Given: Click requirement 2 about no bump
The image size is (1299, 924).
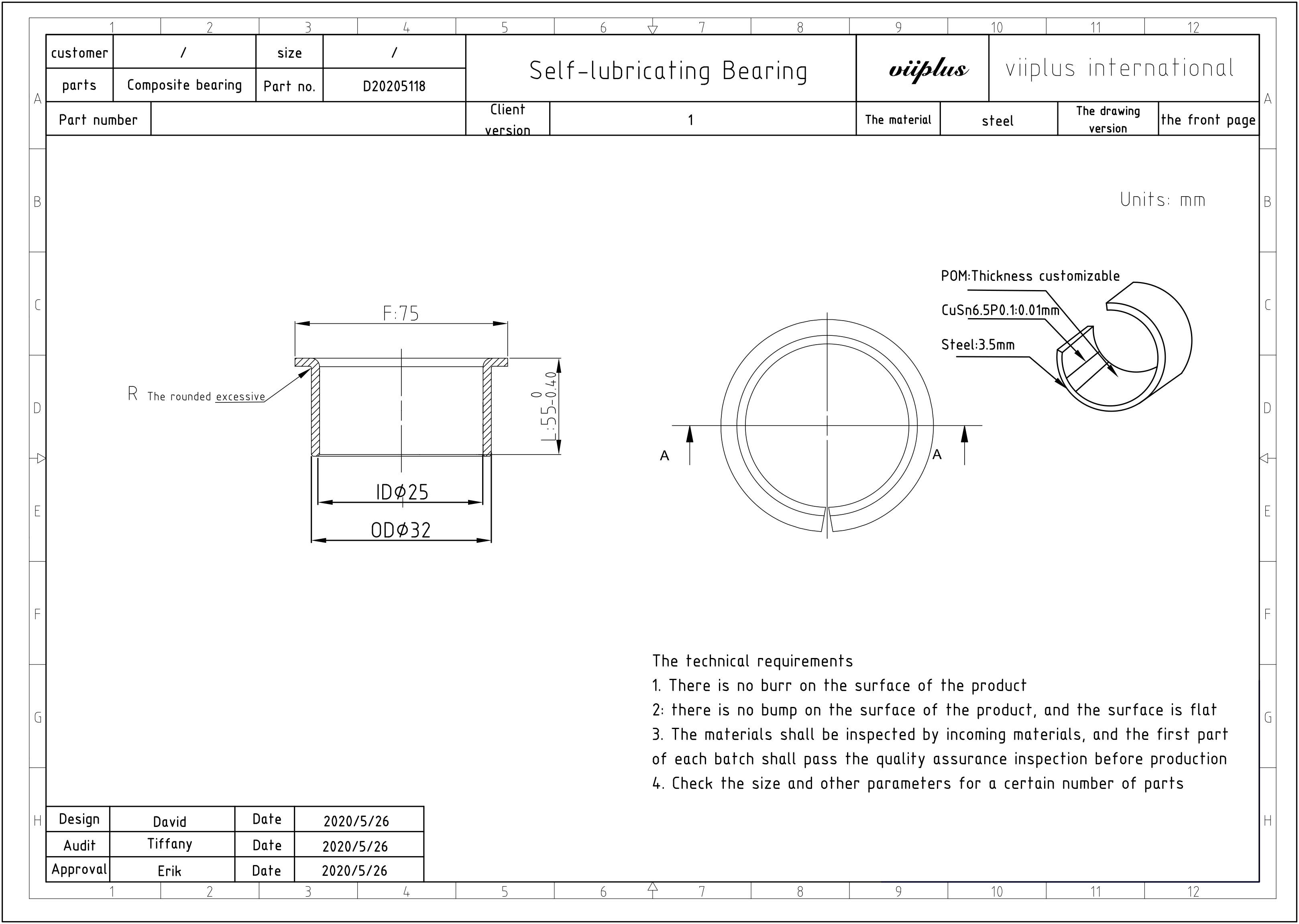Looking at the screenshot, I should tap(935, 709).
